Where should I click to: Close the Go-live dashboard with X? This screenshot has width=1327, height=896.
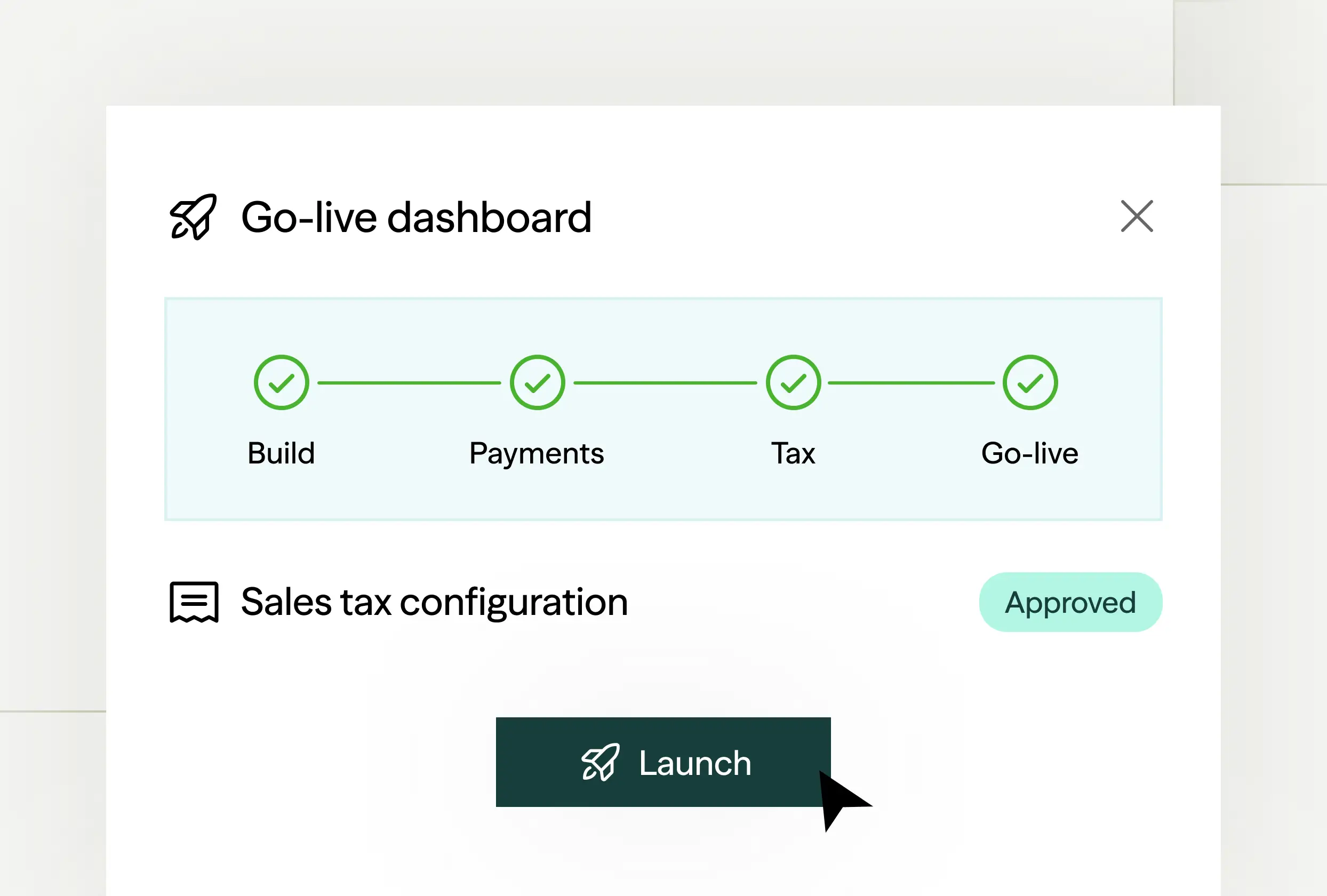[x=1136, y=217]
